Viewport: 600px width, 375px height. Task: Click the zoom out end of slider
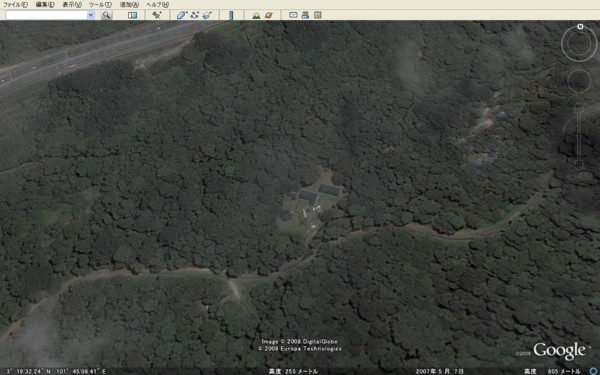pos(579,165)
